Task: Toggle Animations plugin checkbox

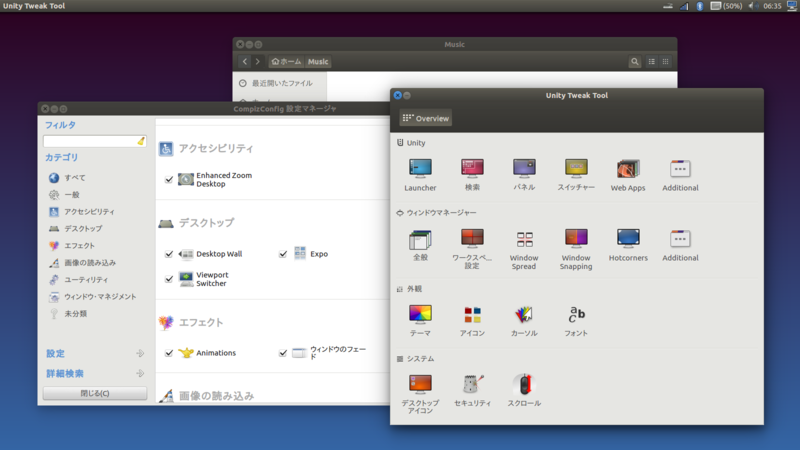Action: (x=169, y=353)
